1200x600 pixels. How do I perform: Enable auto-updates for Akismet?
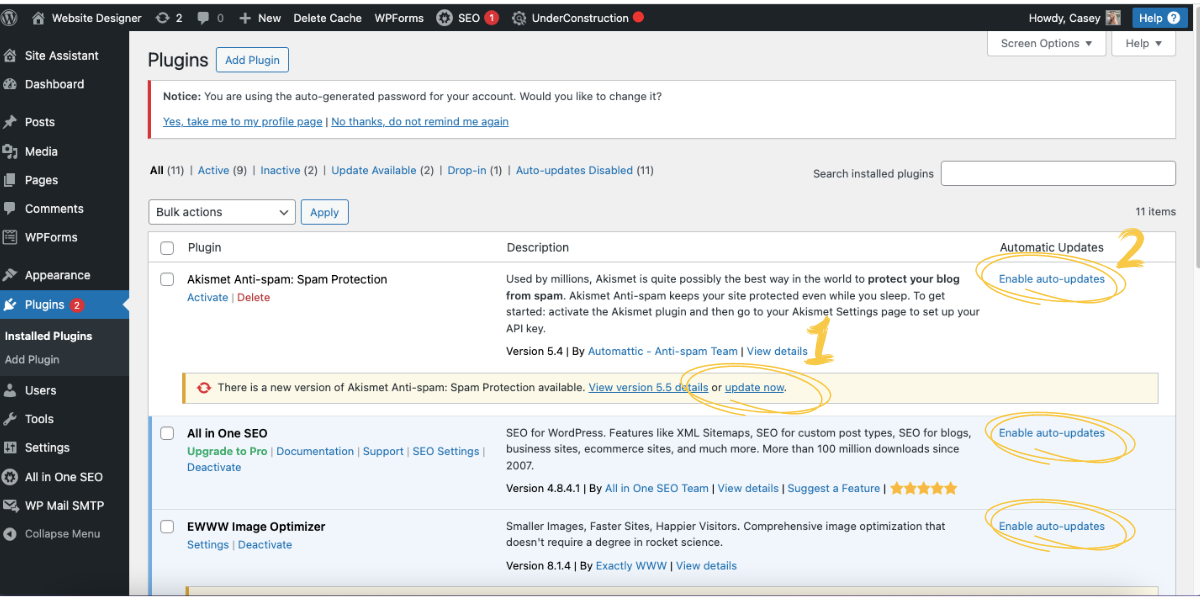(x=1052, y=279)
